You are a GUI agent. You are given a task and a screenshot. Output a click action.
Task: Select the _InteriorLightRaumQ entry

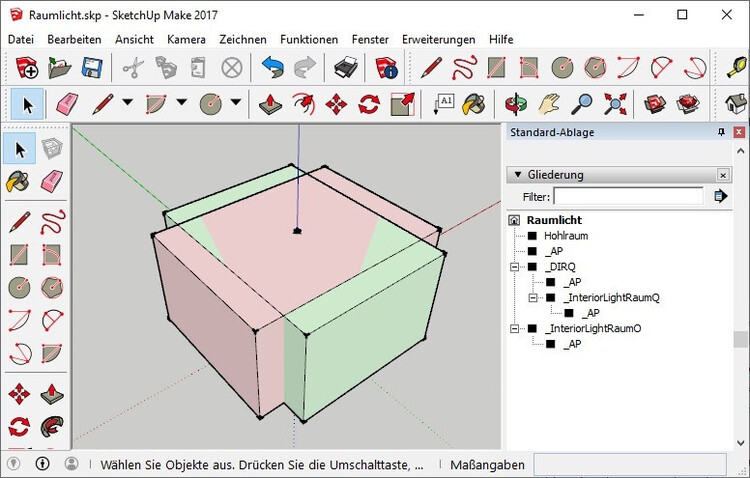pyautogui.click(x=611, y=298)
